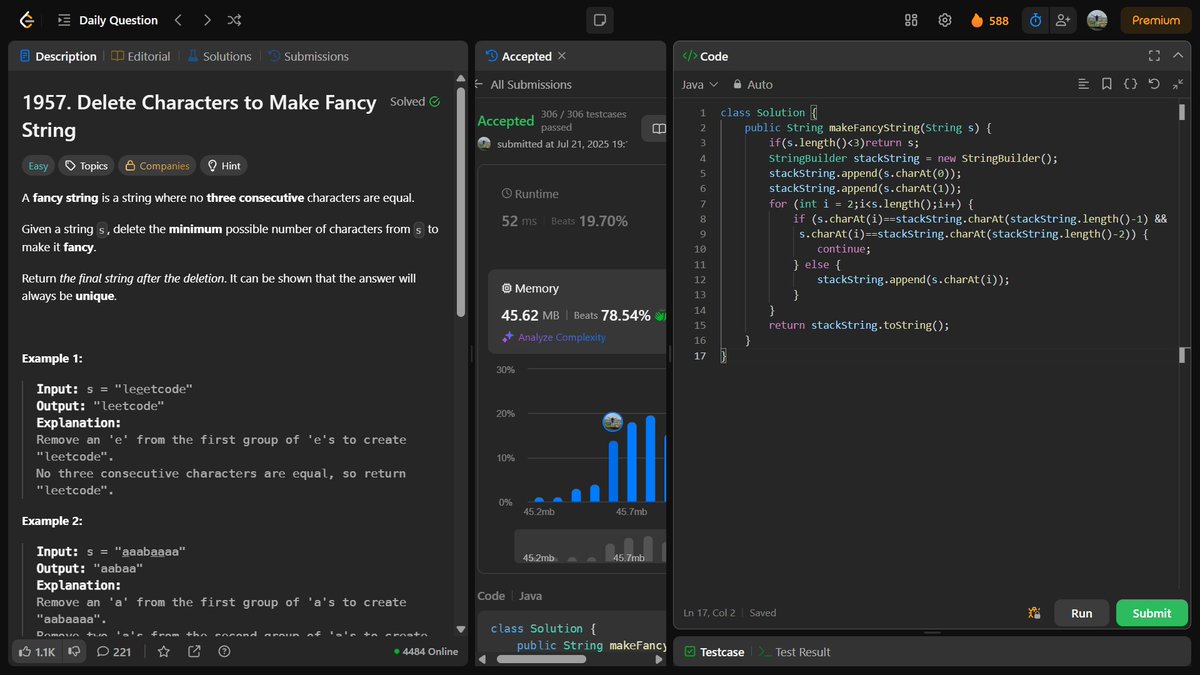
Task: Switch to the Editorial tab
Action: point(141,56)
